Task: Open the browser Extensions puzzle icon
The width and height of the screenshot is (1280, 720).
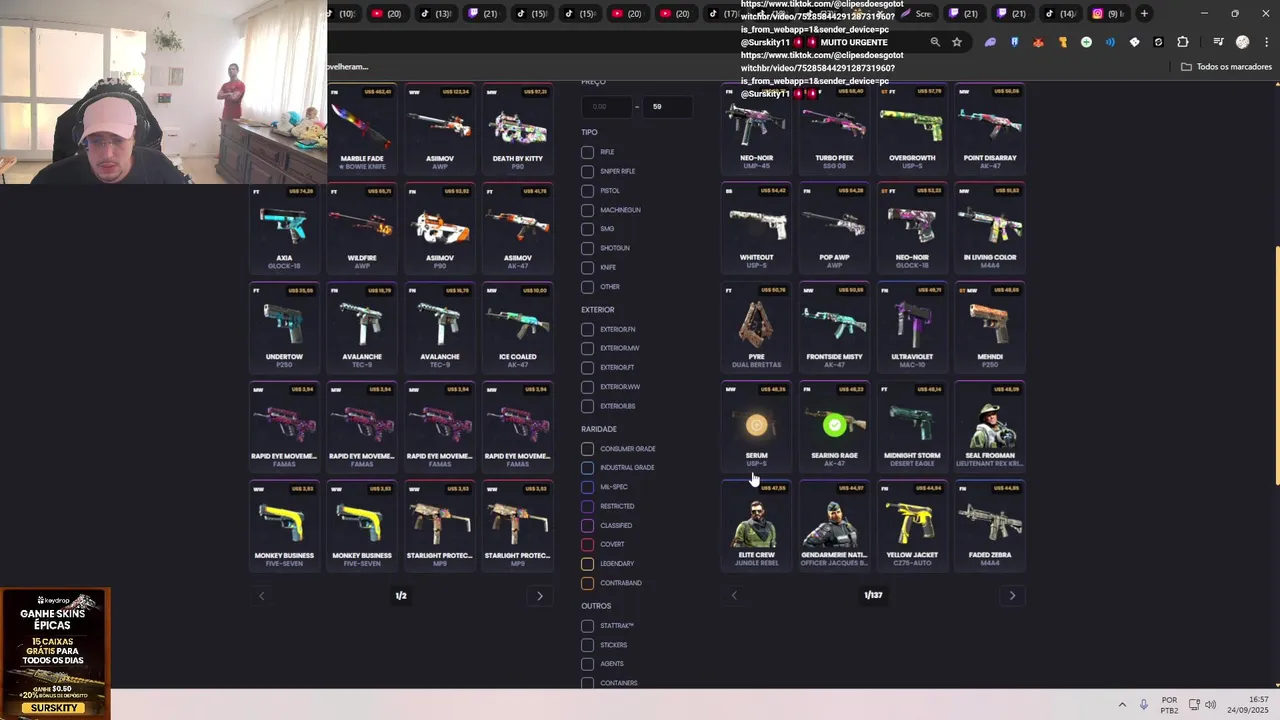Action: coord(1183,42)
